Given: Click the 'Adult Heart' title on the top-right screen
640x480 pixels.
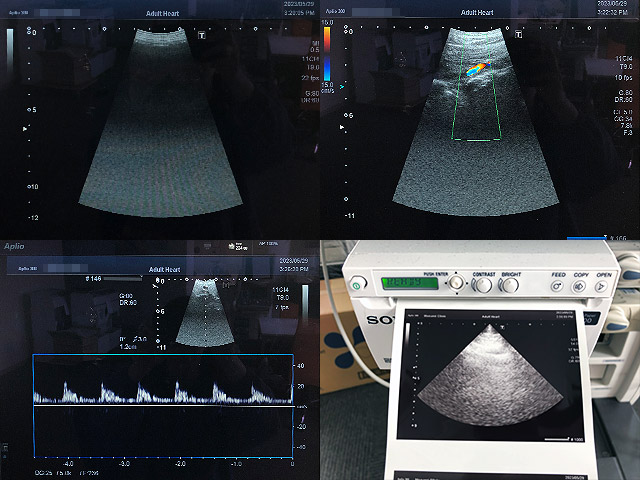Looking at the screenshot, I should pyautogui.click(x=477, y=13).
